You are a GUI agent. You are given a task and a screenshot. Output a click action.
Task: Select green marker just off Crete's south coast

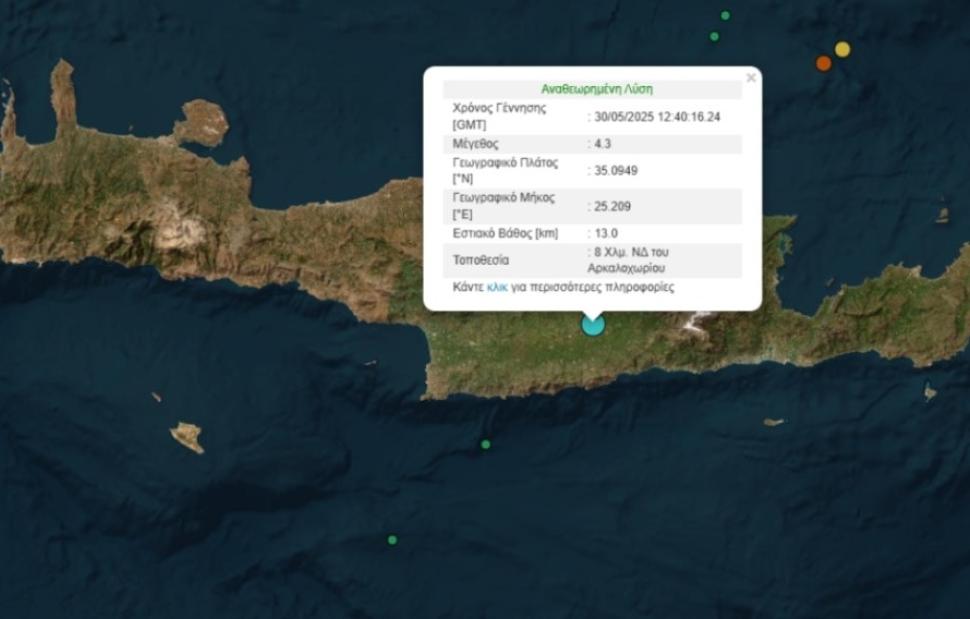pos(486,444)
